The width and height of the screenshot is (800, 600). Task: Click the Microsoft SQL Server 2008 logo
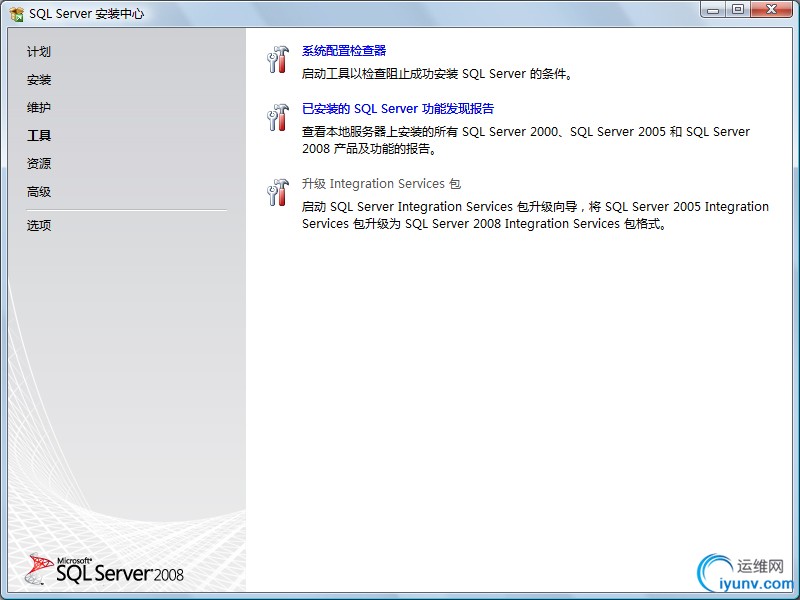coord(105,569)
